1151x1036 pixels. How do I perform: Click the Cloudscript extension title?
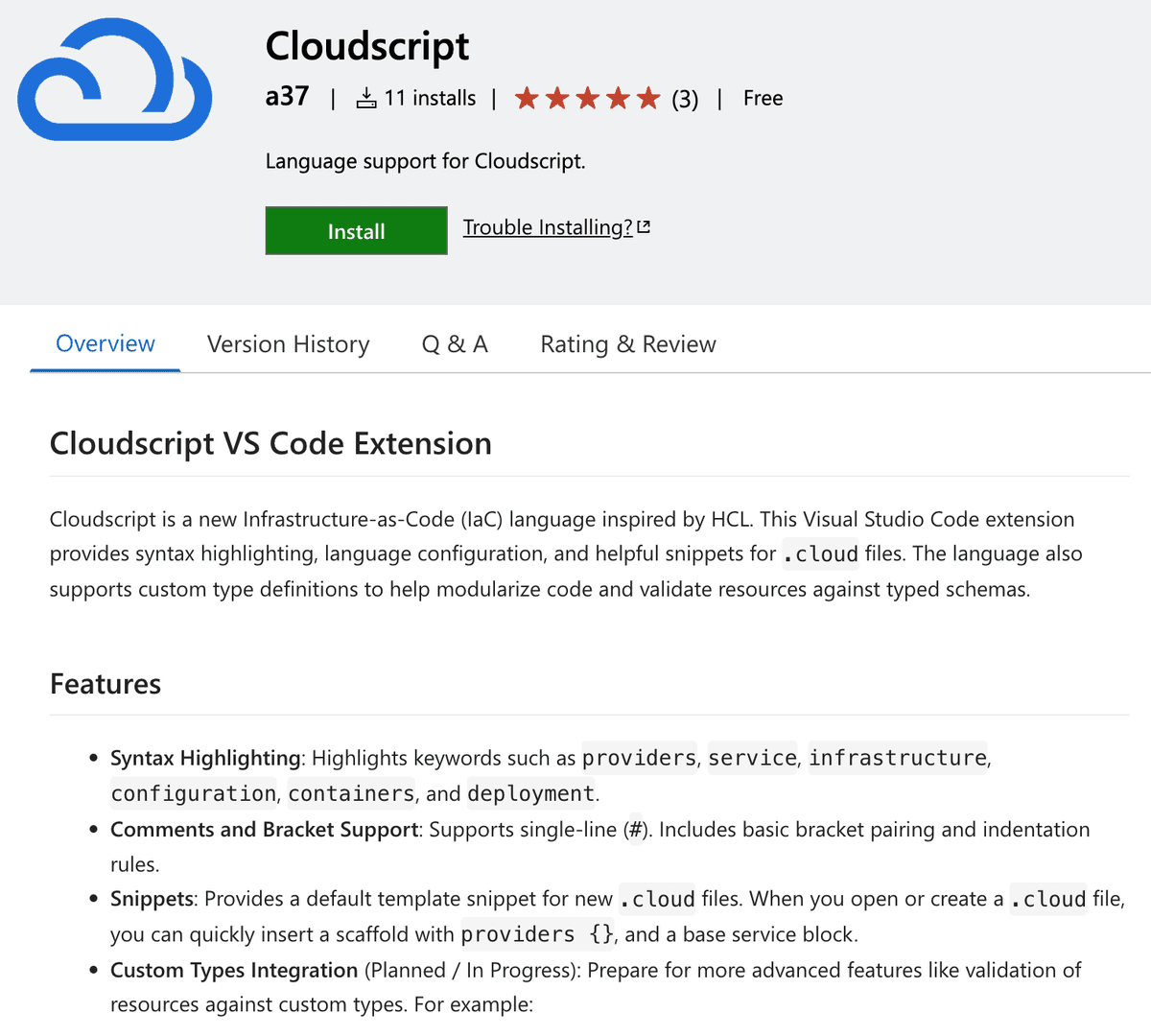pyautogui.click(x=367, y=46)
